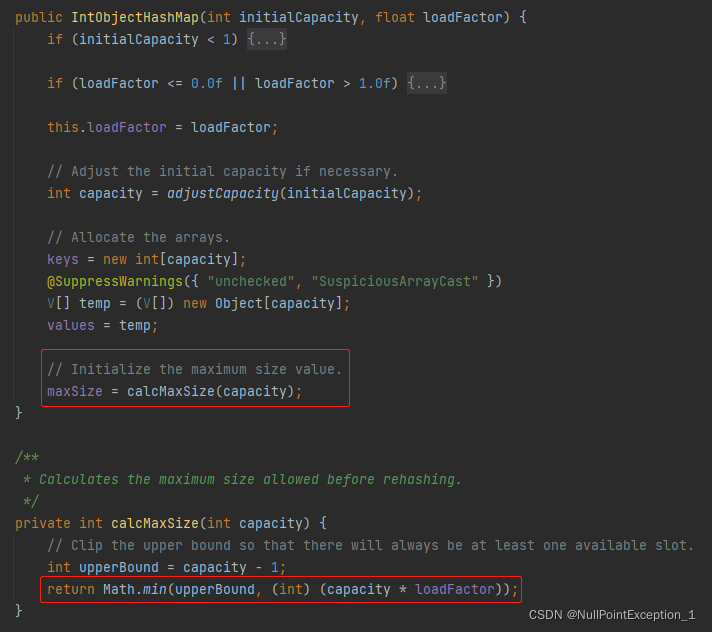Click loadFactor in the return statement

click(455, 589)
